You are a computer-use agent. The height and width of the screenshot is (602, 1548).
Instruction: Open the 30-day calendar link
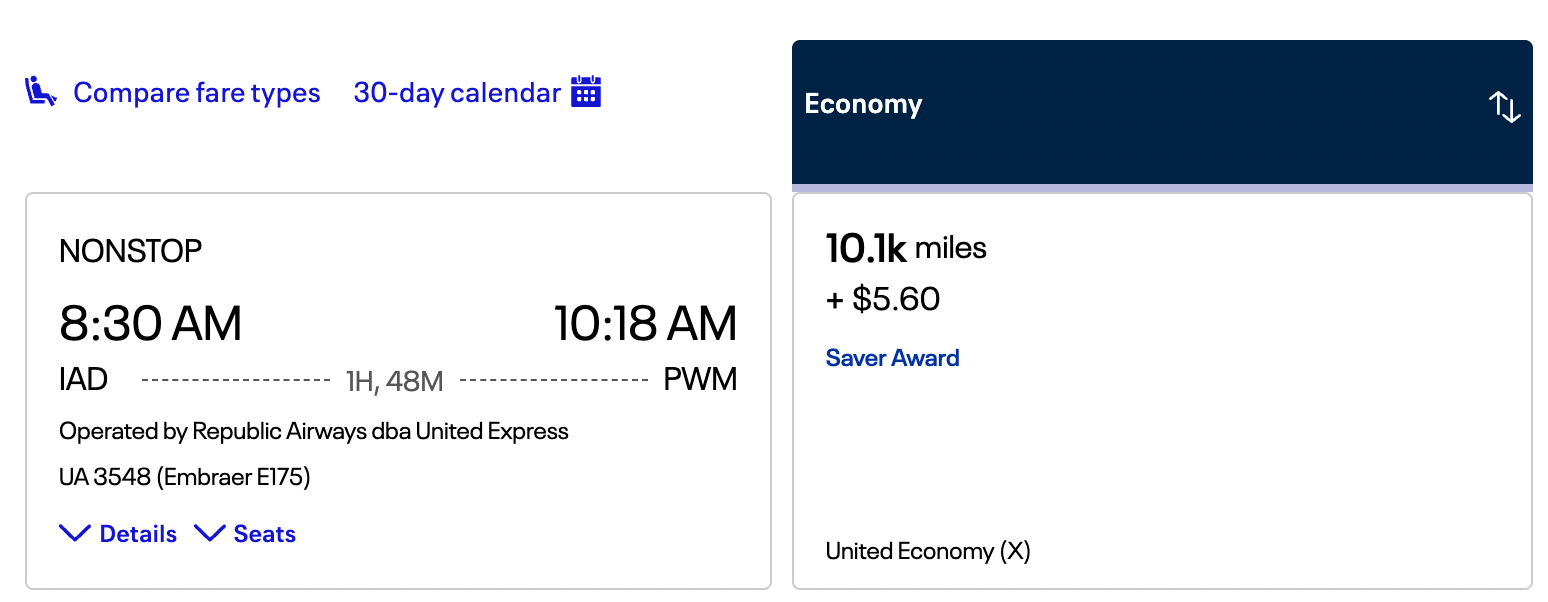click(x=456, y=93)
